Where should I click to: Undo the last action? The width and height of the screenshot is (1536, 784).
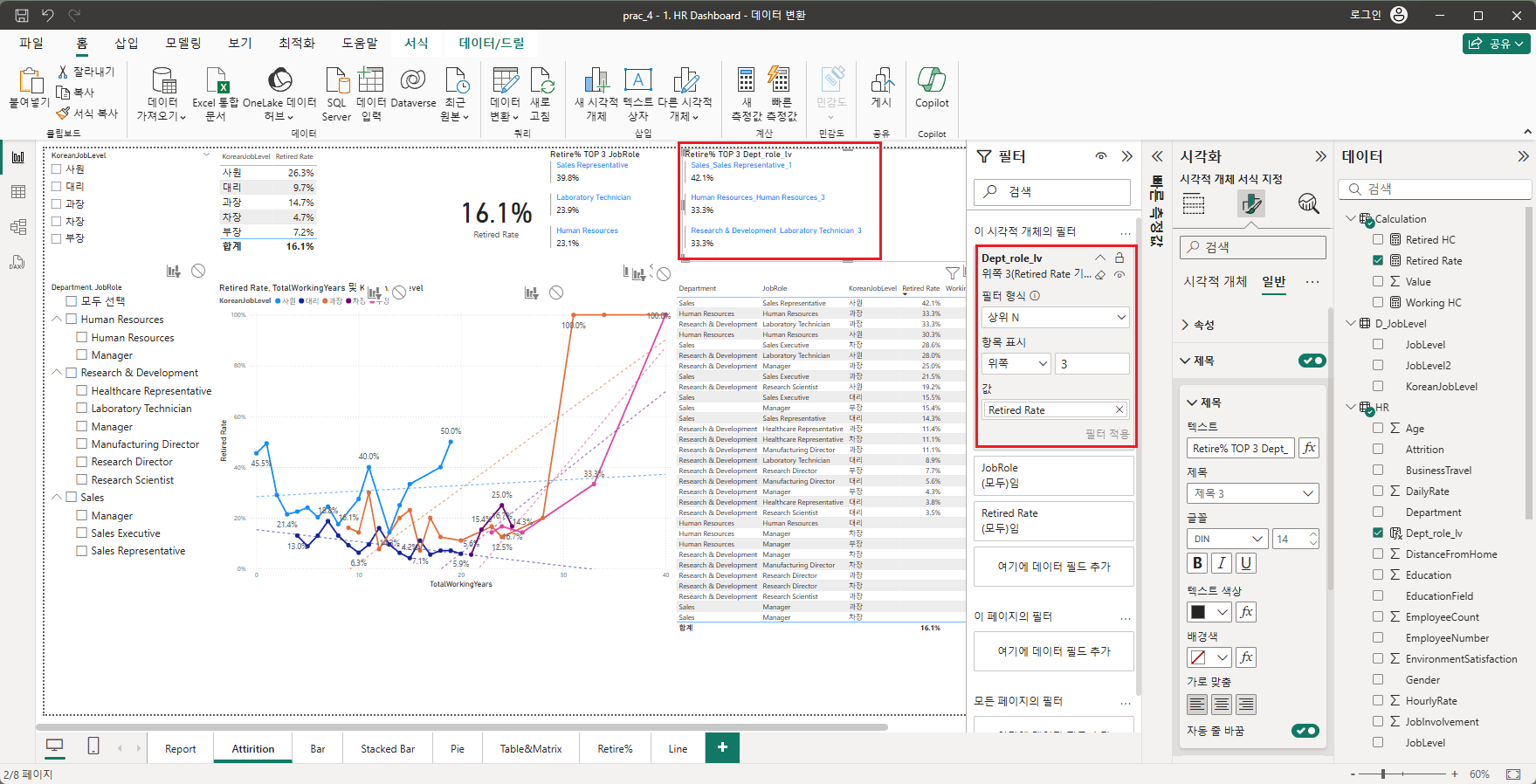coord(48,15)
